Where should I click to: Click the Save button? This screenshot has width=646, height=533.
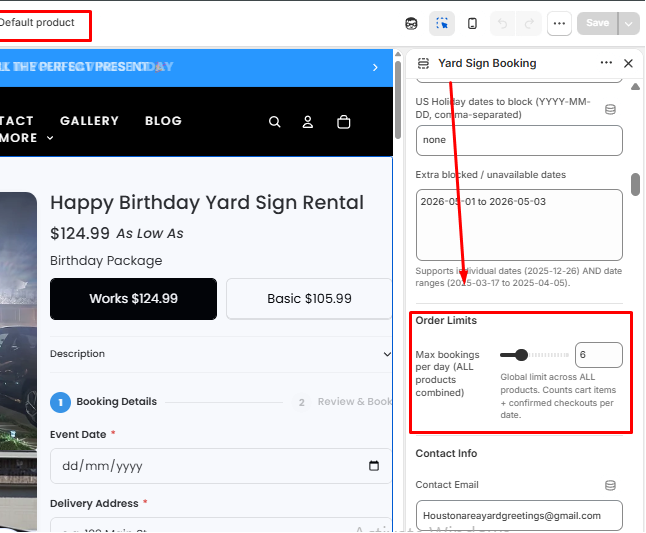pos(597,23)
